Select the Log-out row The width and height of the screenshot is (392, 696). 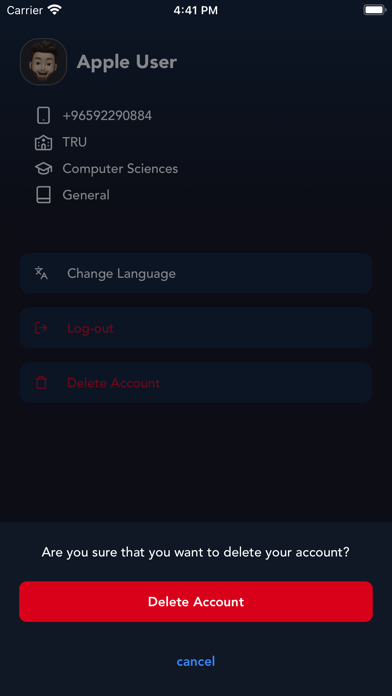(x=196, y=328)
